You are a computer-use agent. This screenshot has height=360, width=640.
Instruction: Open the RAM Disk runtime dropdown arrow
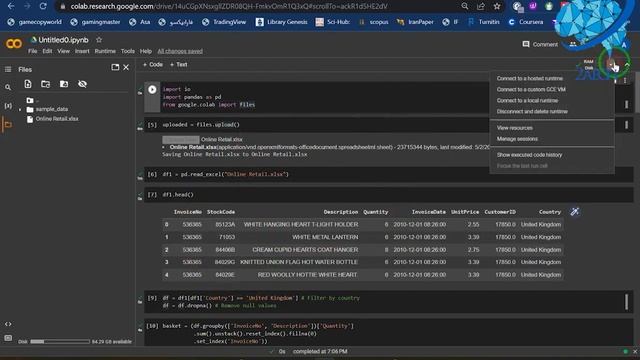[611, 64]
